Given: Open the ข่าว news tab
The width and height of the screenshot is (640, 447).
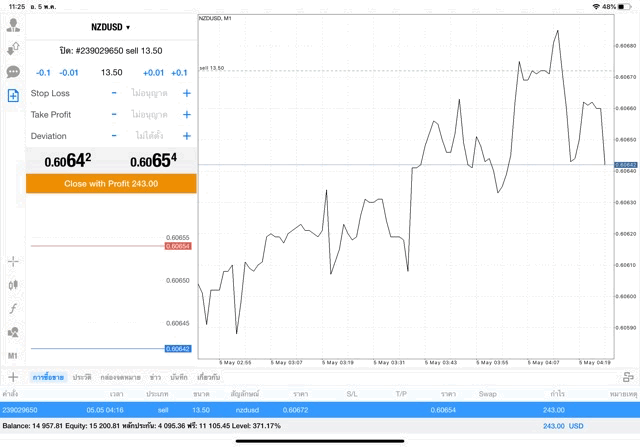Looking at the screenshot, I should (x=155, y=377).
